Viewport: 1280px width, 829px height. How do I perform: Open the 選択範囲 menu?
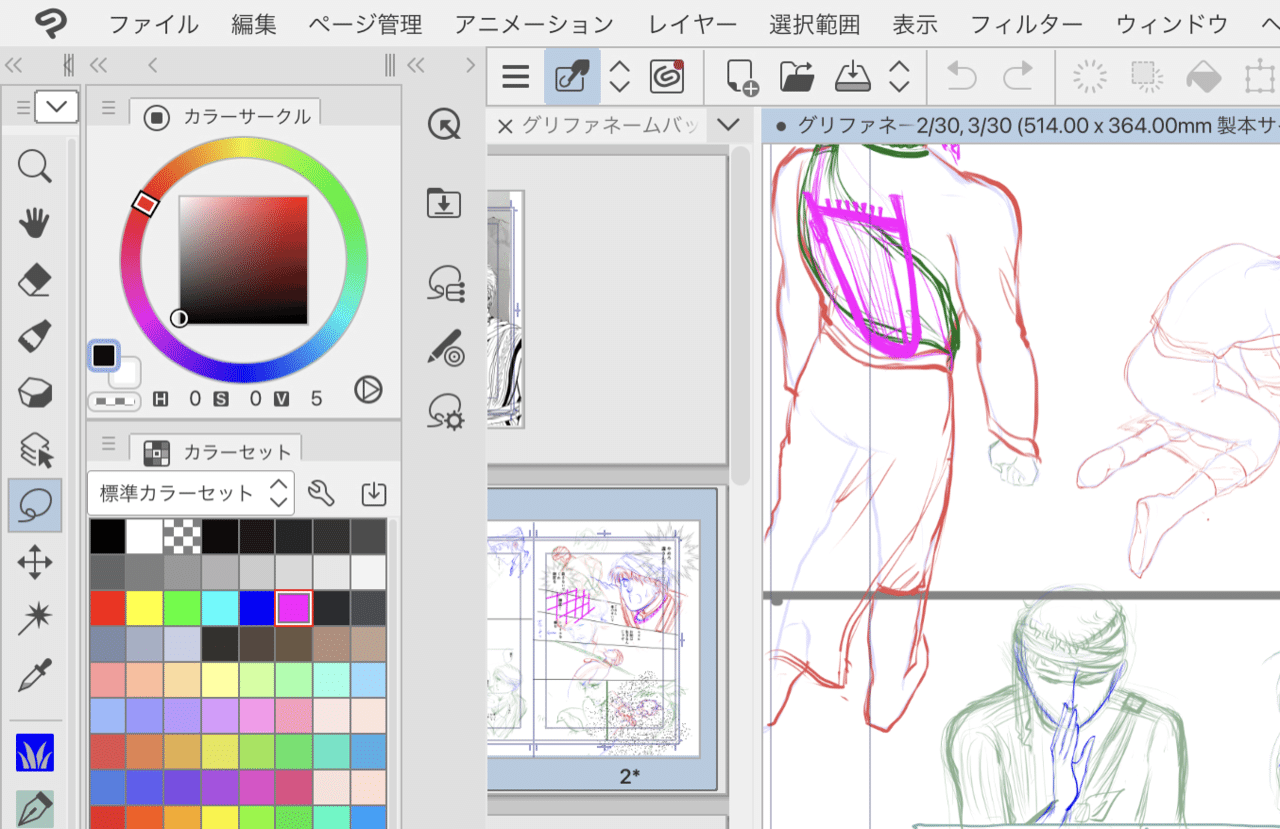[x=815, y=24]
